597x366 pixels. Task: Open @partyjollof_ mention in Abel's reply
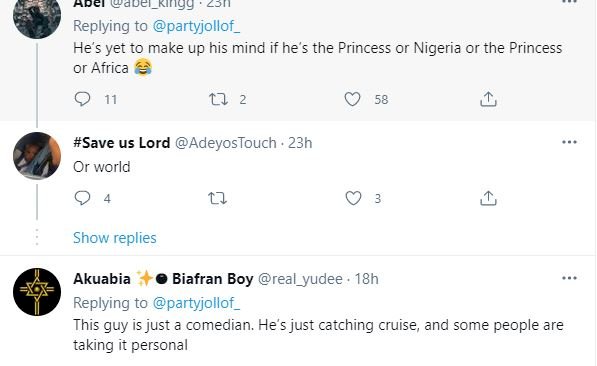[x=196, y=26]
